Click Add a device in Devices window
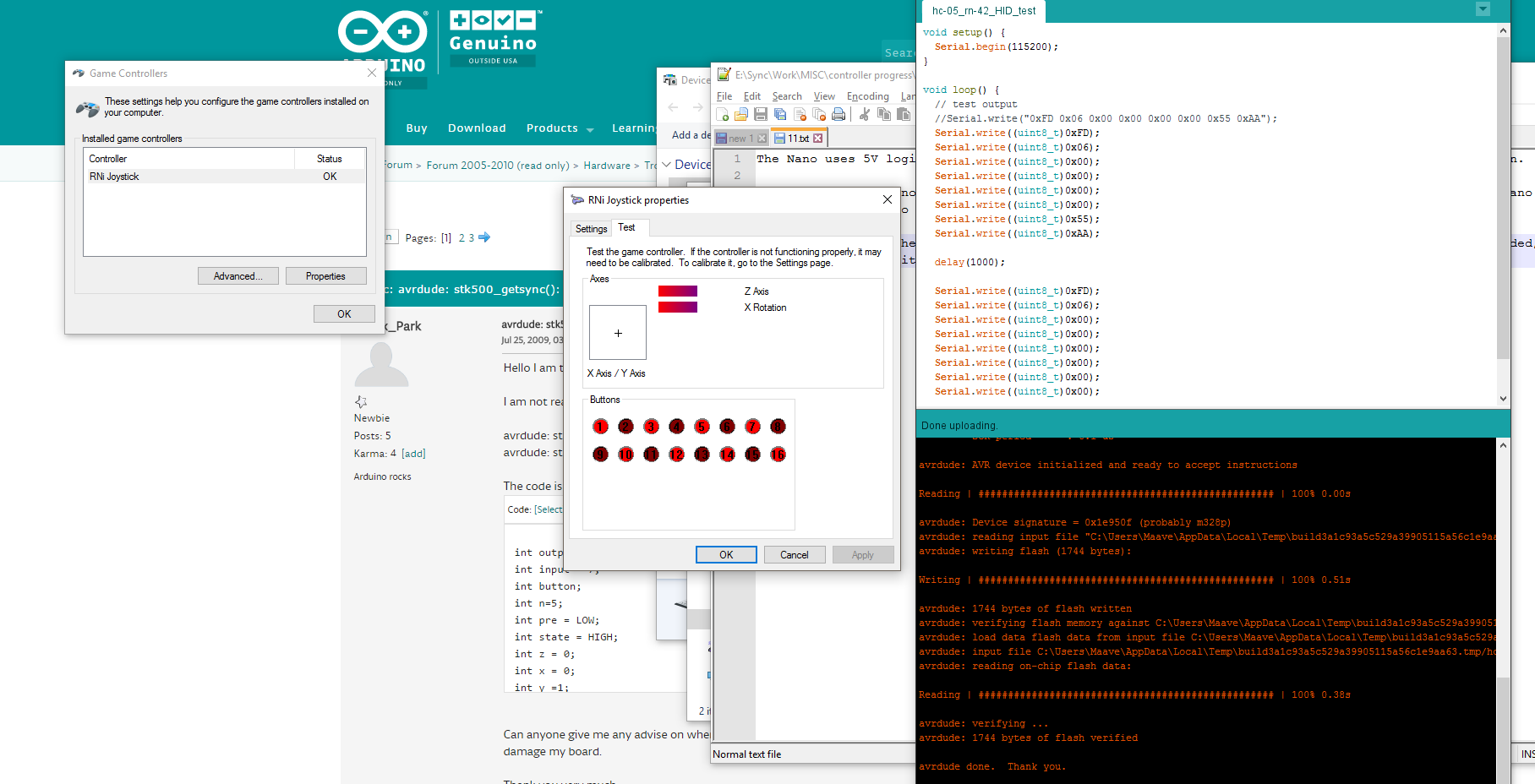1535x784 pixels. pos(691,135)
